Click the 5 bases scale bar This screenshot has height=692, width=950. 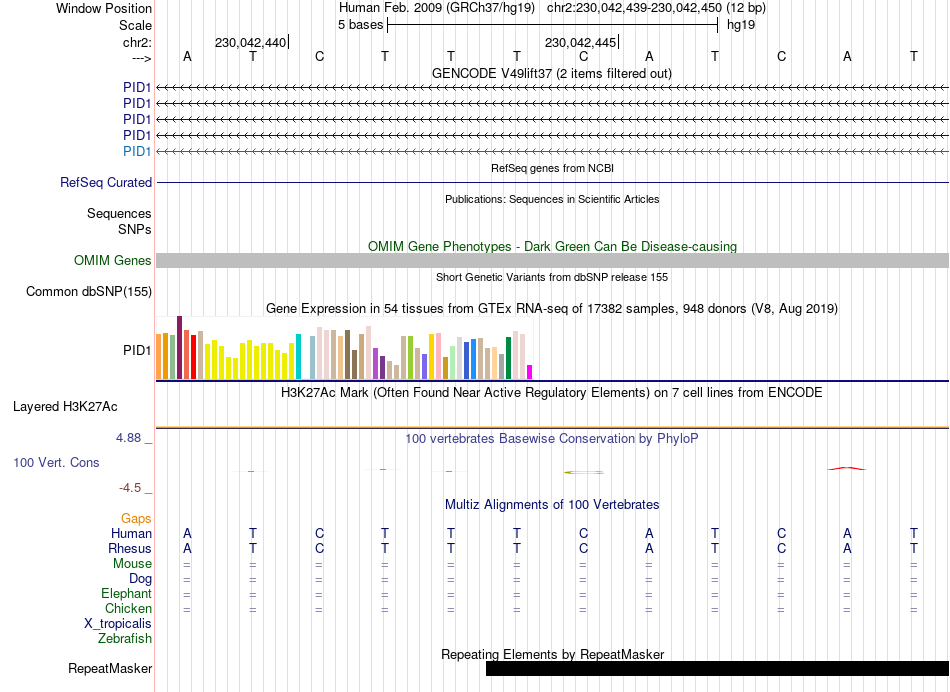point(553,25)
